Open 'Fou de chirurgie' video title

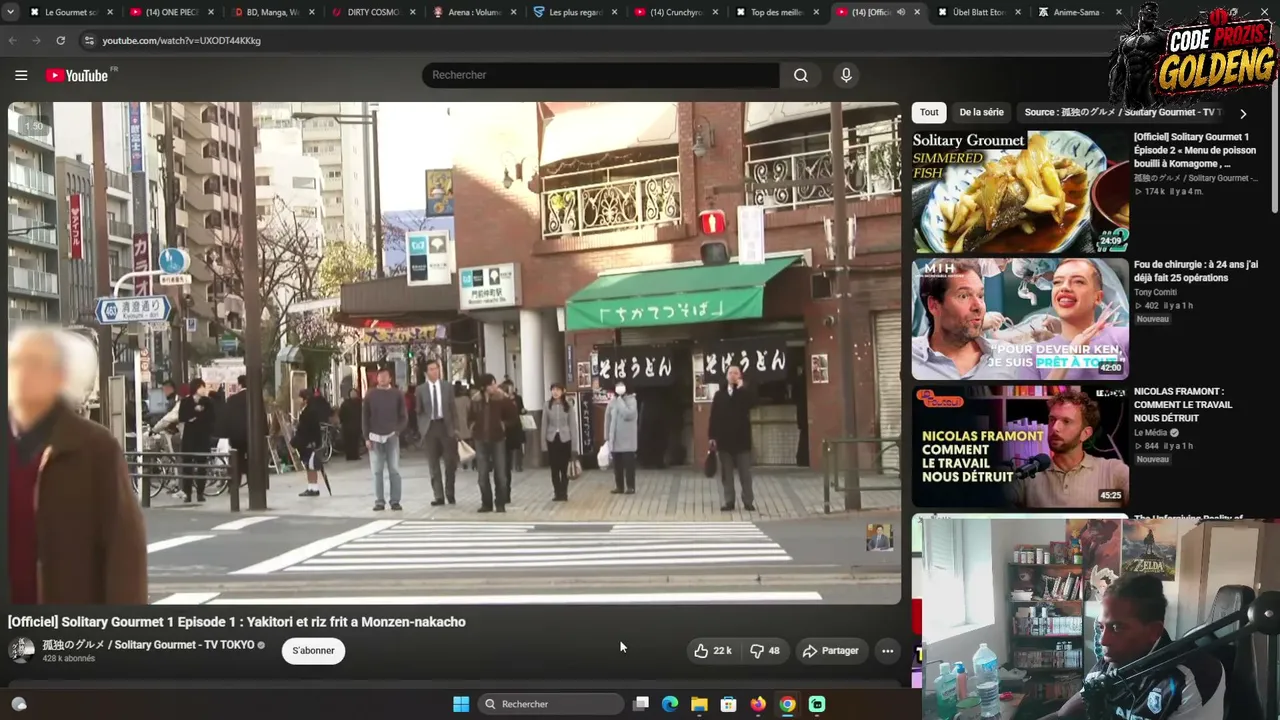coord(1196,272)
